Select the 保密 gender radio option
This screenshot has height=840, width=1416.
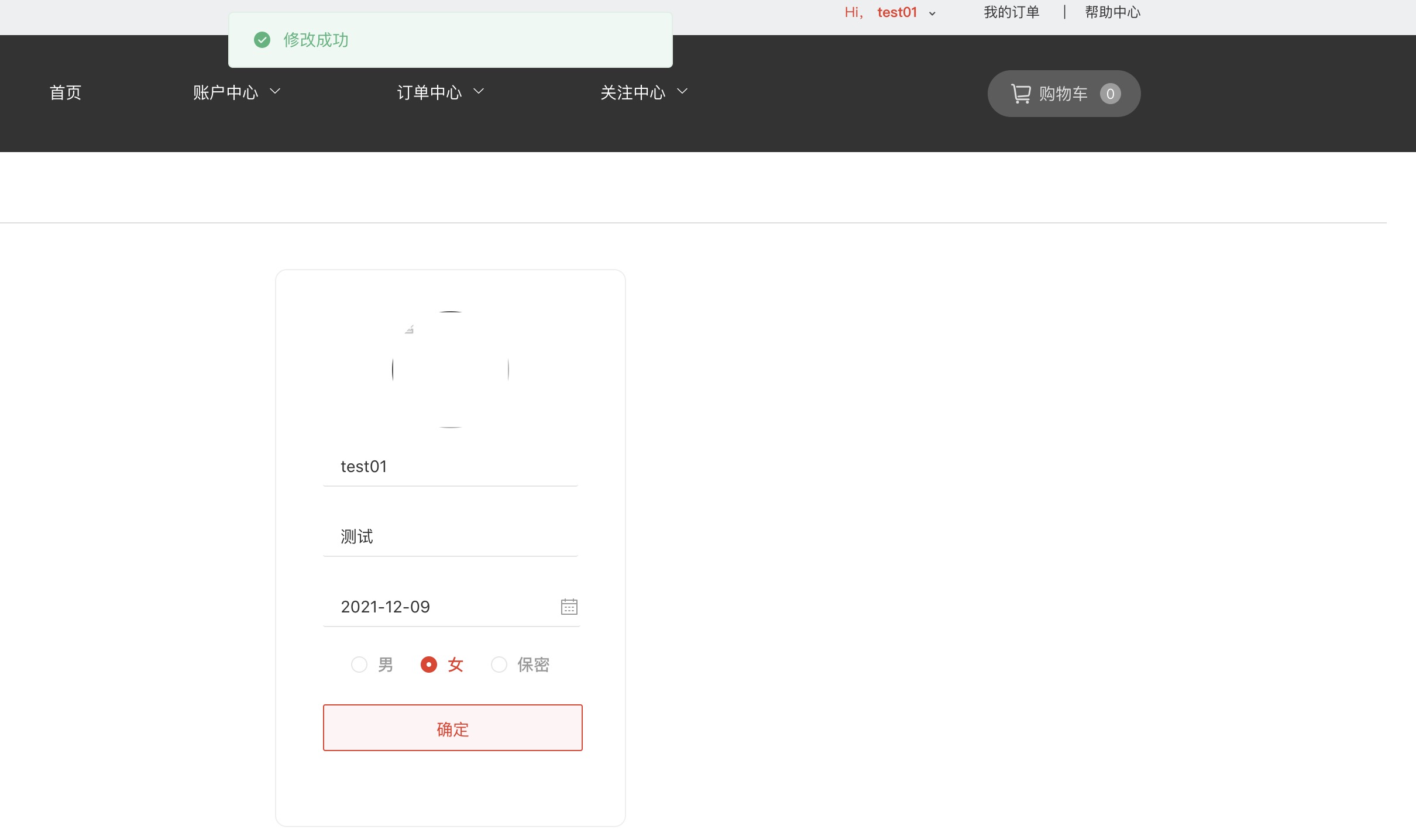pyautogui.click(x=499, y=665)
